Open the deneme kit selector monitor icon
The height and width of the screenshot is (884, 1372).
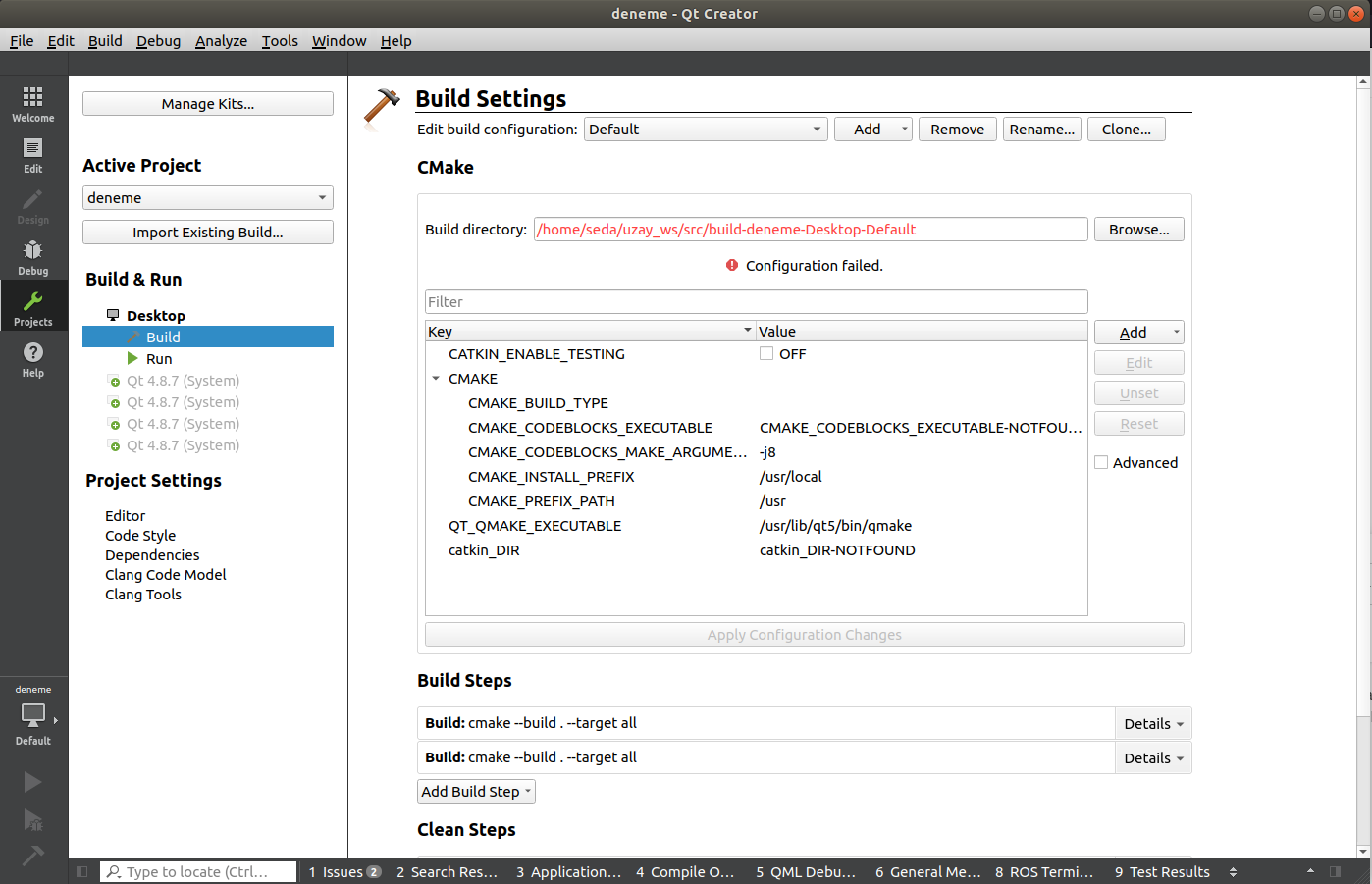(x=33, y=716)
